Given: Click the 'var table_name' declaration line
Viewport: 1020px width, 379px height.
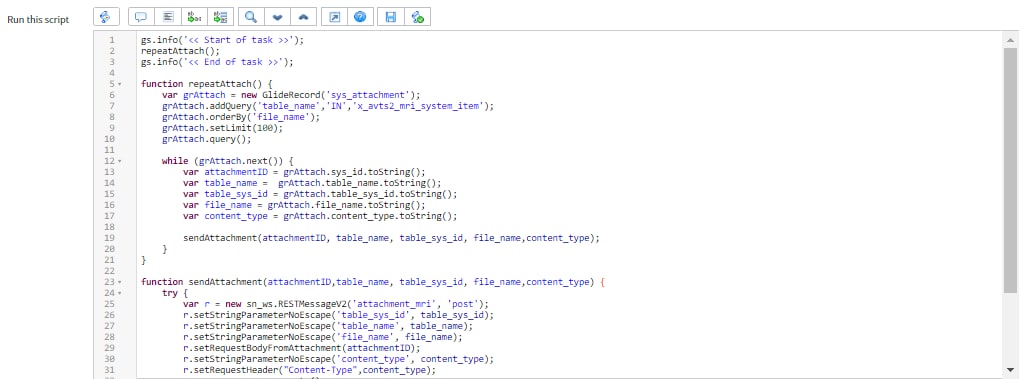Looking at the screenshot, I should pyautogui.click(x=312, y=183).
